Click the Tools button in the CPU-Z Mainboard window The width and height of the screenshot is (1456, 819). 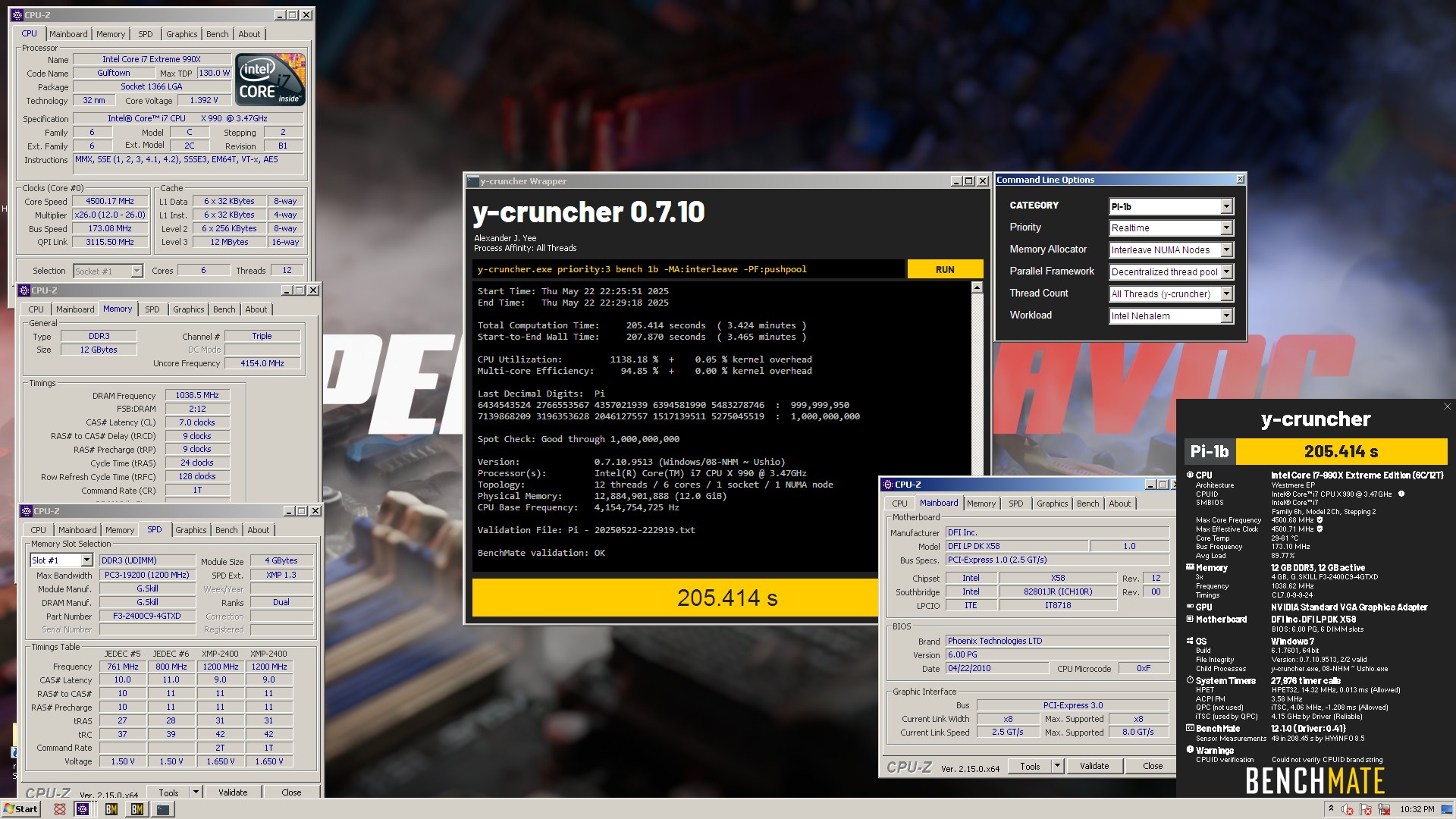click(1030, 766)
